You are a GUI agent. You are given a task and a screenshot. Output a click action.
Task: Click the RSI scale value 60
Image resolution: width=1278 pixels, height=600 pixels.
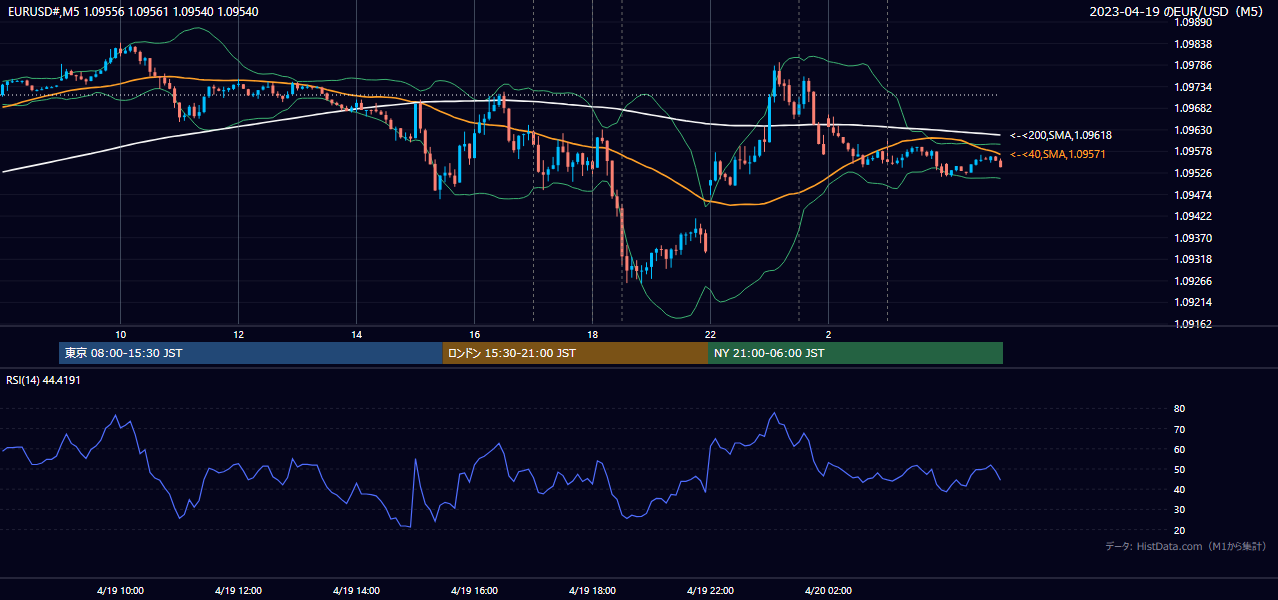coord(1180,449)
